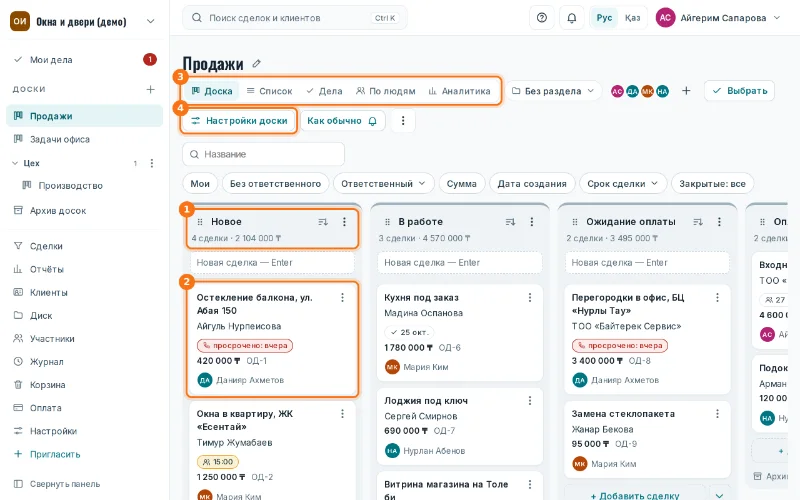Open the help question mark icon
Image resolution: width=800 pixels, height=500 pixels.
click(x=542, y=18)
